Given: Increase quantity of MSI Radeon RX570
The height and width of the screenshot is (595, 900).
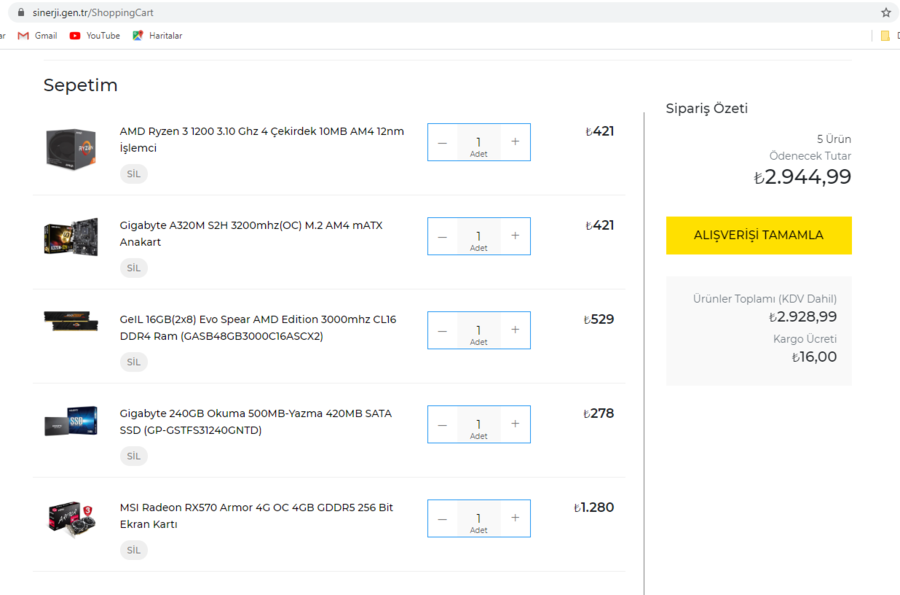Looking at the screenshot, I should [x=515, y=518].
